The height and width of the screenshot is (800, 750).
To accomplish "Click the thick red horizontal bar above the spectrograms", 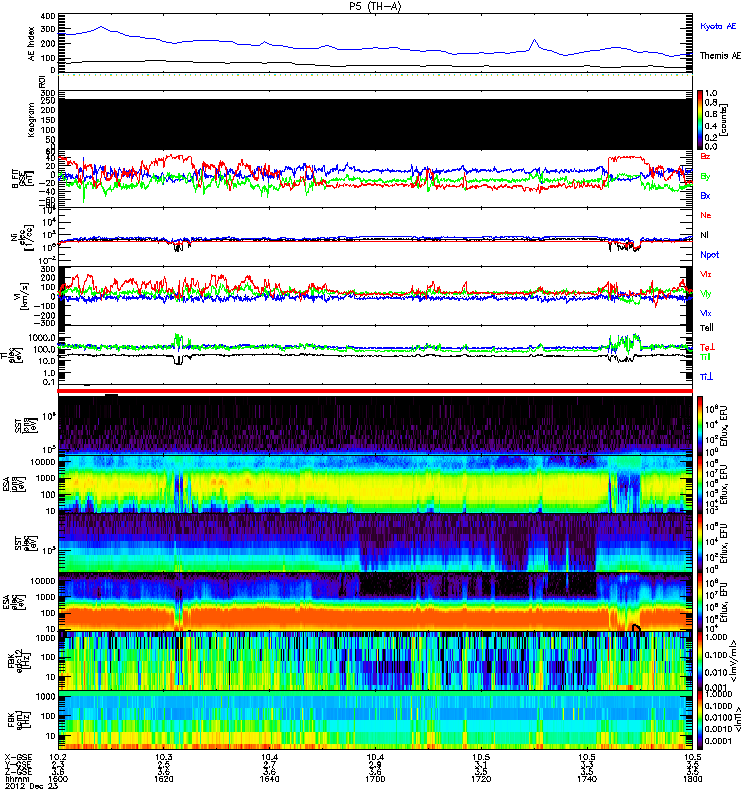I will tap(375, 391).
